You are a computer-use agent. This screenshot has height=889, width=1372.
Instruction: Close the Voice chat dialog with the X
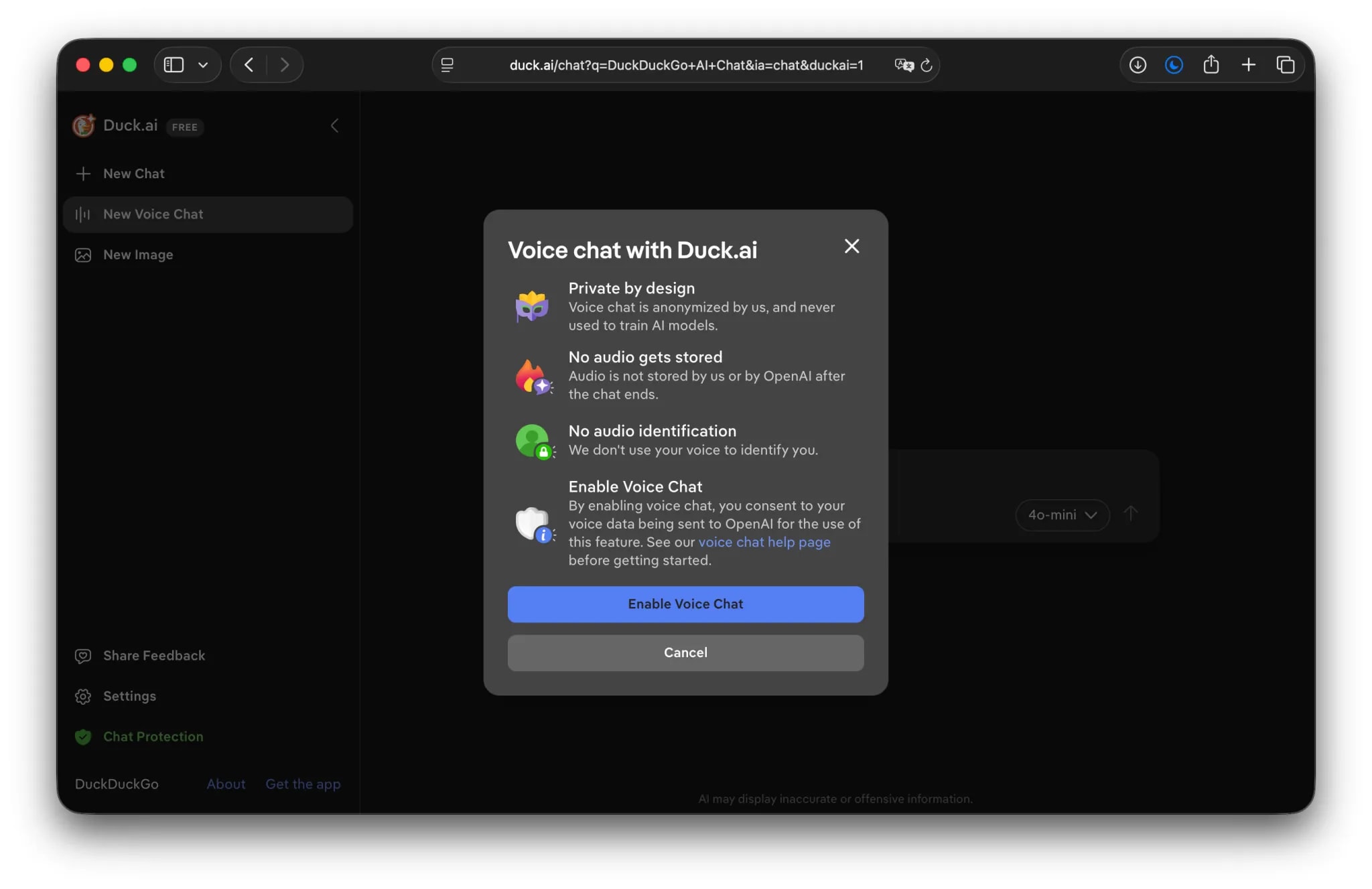click(851, 246)
